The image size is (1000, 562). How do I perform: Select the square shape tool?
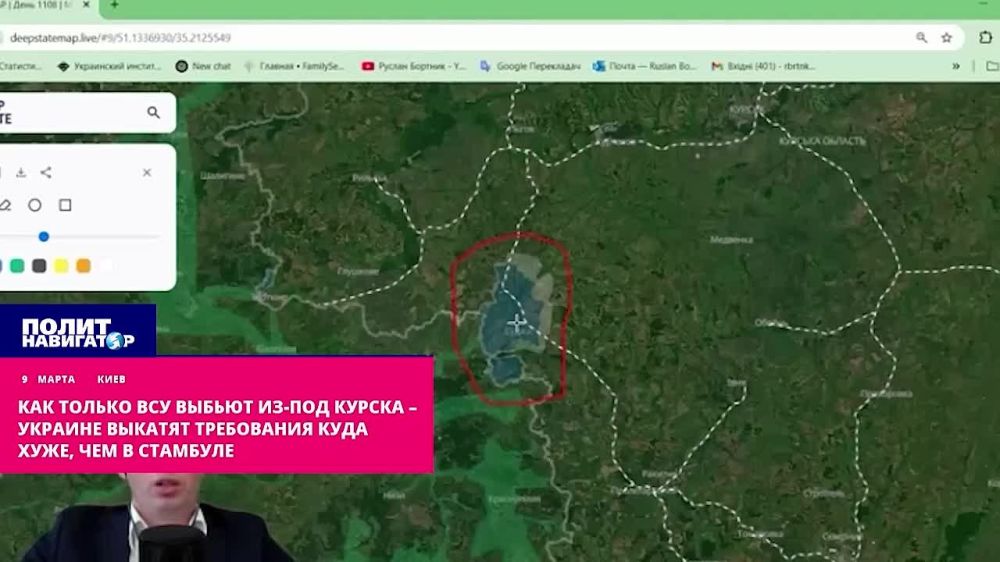pos(65,205)
